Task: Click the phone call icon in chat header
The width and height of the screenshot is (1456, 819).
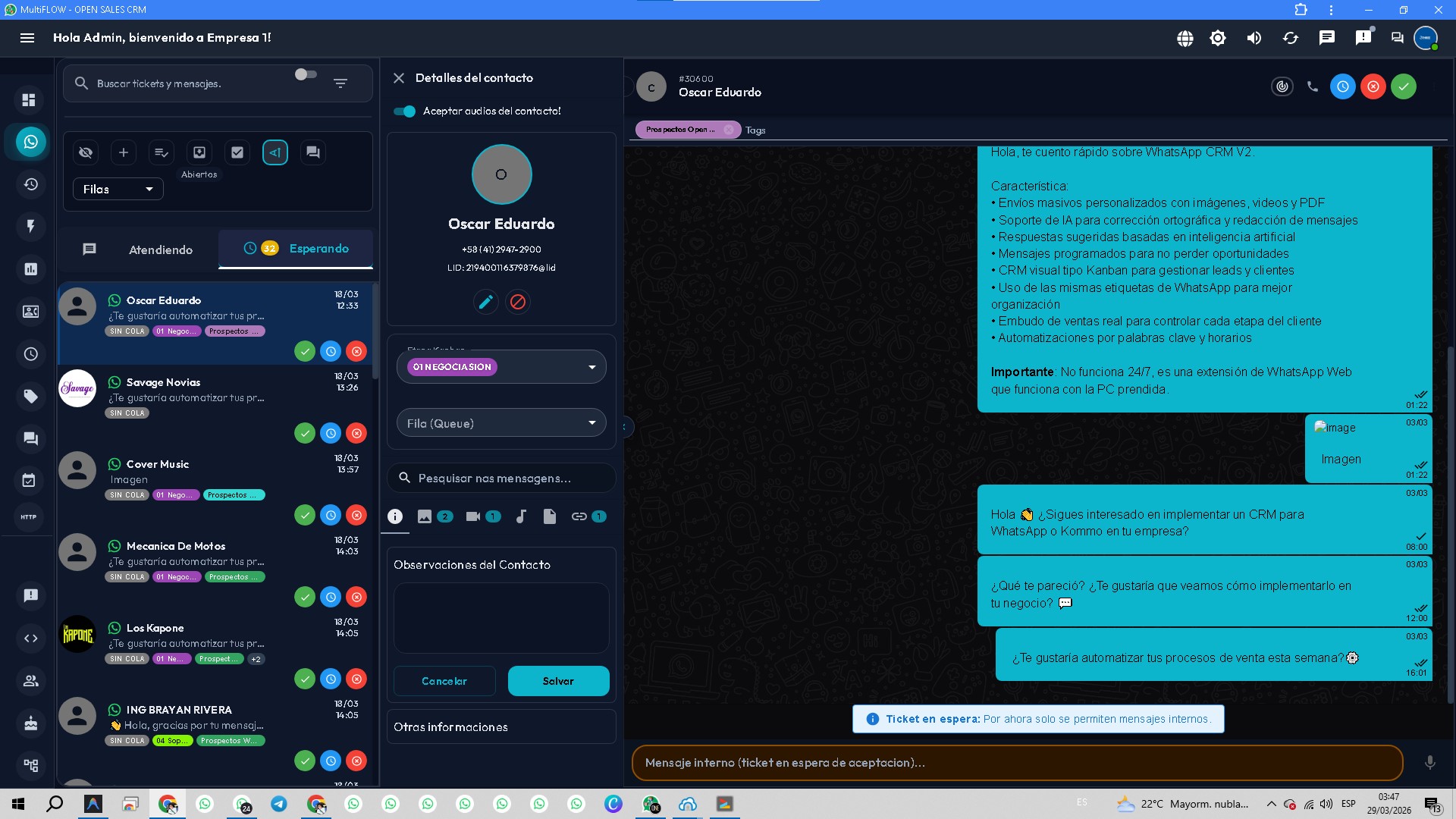Action: 1313,86
